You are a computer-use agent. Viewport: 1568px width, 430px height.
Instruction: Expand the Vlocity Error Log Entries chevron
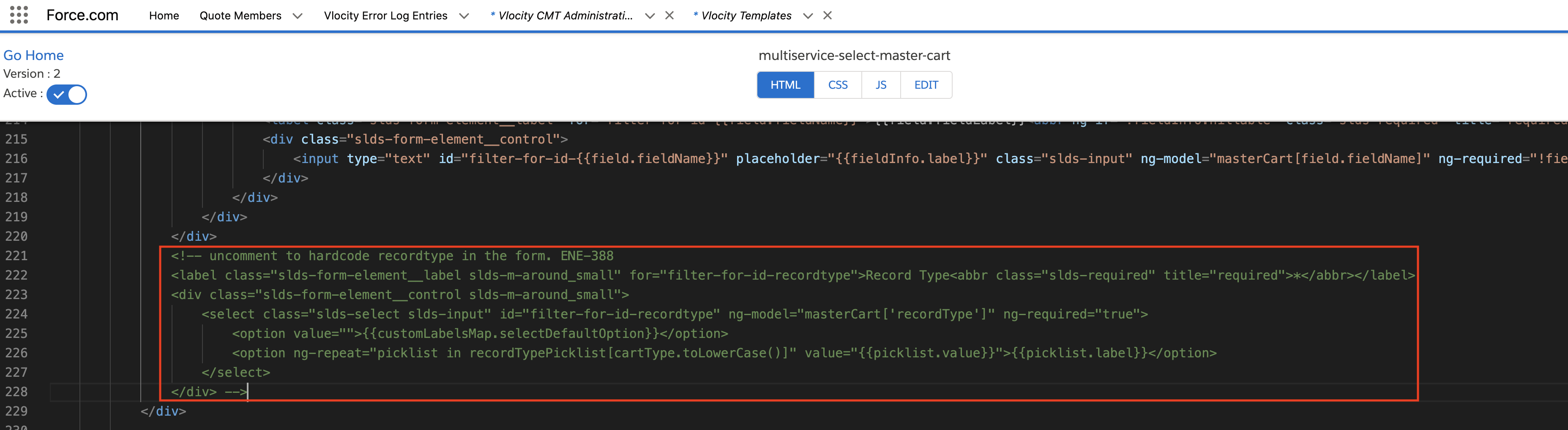(464, 16)
